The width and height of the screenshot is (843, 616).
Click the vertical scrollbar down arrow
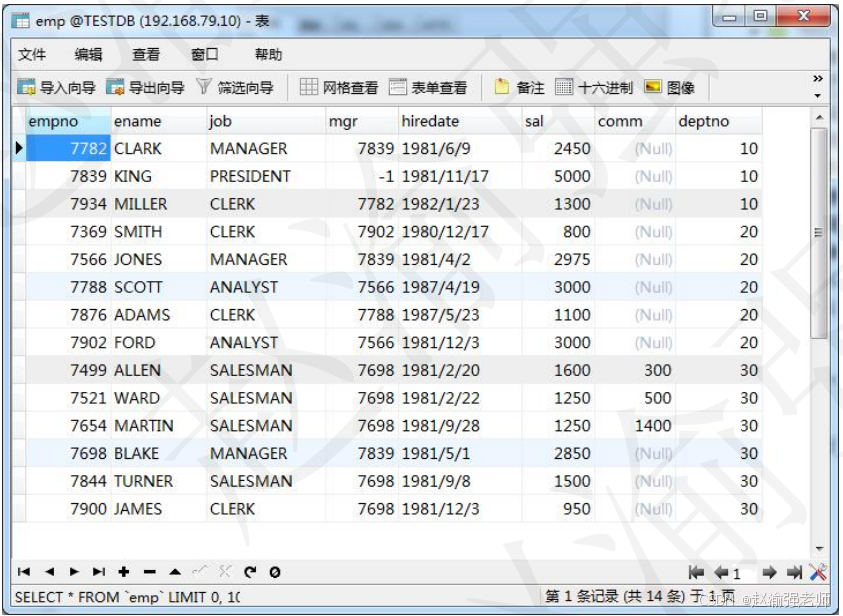(x=819, y=549)
